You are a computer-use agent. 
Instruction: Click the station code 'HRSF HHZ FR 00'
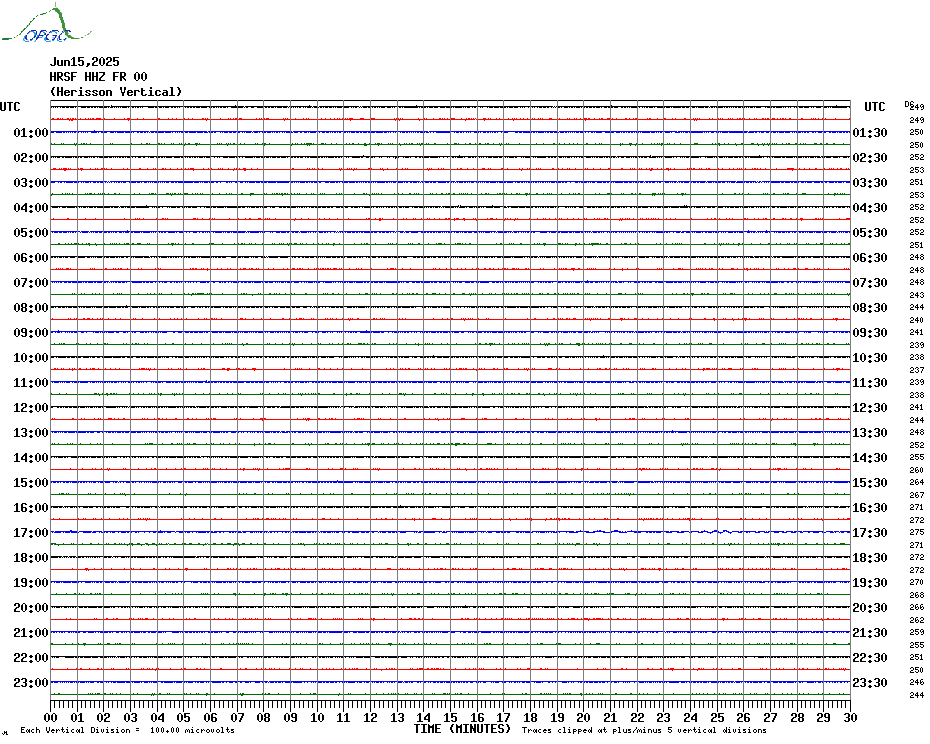[x=98, y=77]
